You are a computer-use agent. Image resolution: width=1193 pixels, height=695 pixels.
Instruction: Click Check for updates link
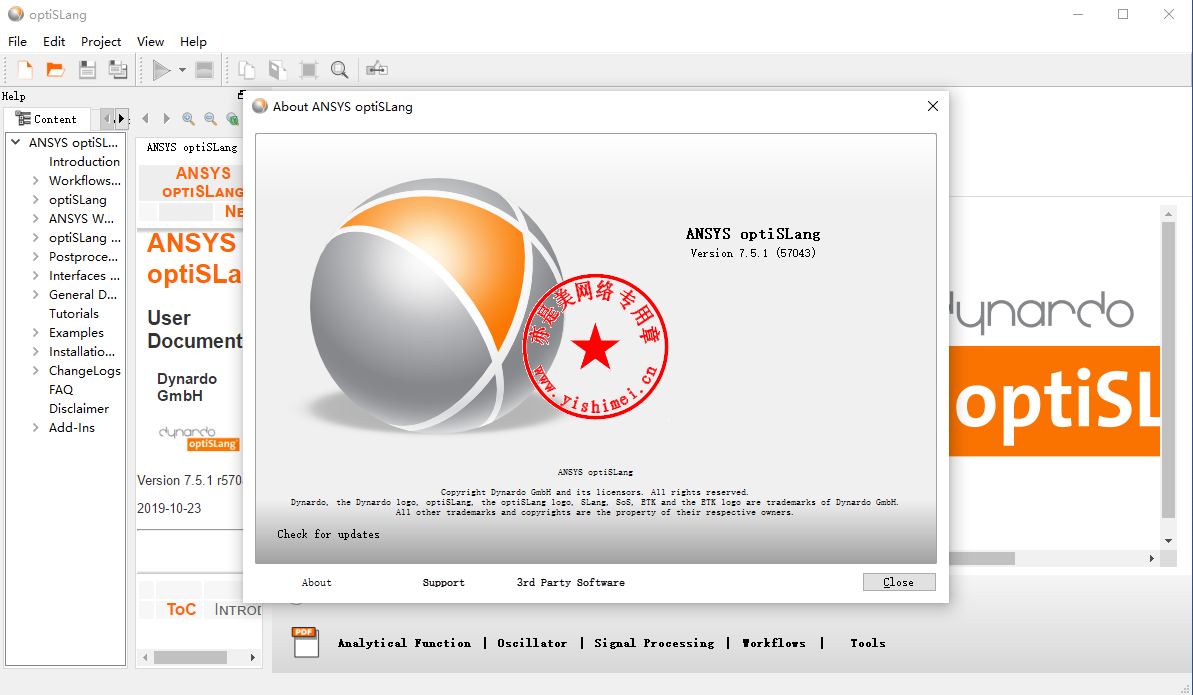(x=328, y=534)
